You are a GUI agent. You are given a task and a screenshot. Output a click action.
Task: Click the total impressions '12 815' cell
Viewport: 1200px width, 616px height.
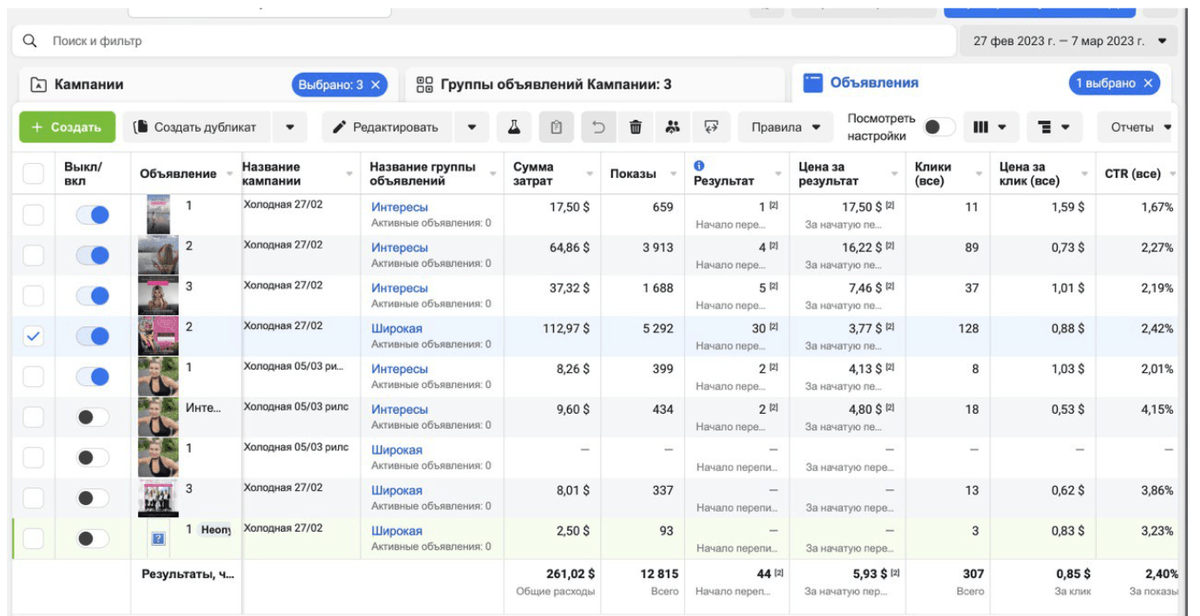pyautogui.click(x=657, y=573)
